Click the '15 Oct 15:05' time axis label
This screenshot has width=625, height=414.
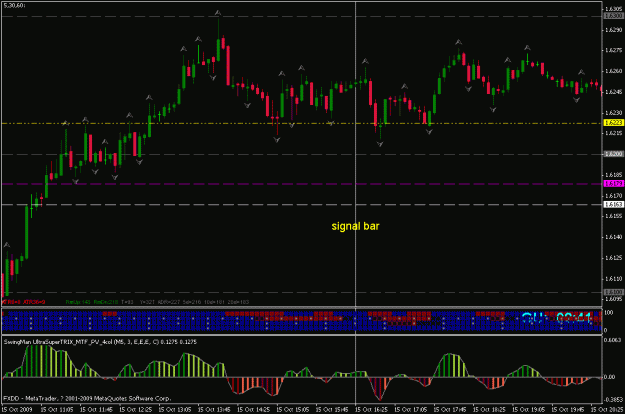coord(293,410)
